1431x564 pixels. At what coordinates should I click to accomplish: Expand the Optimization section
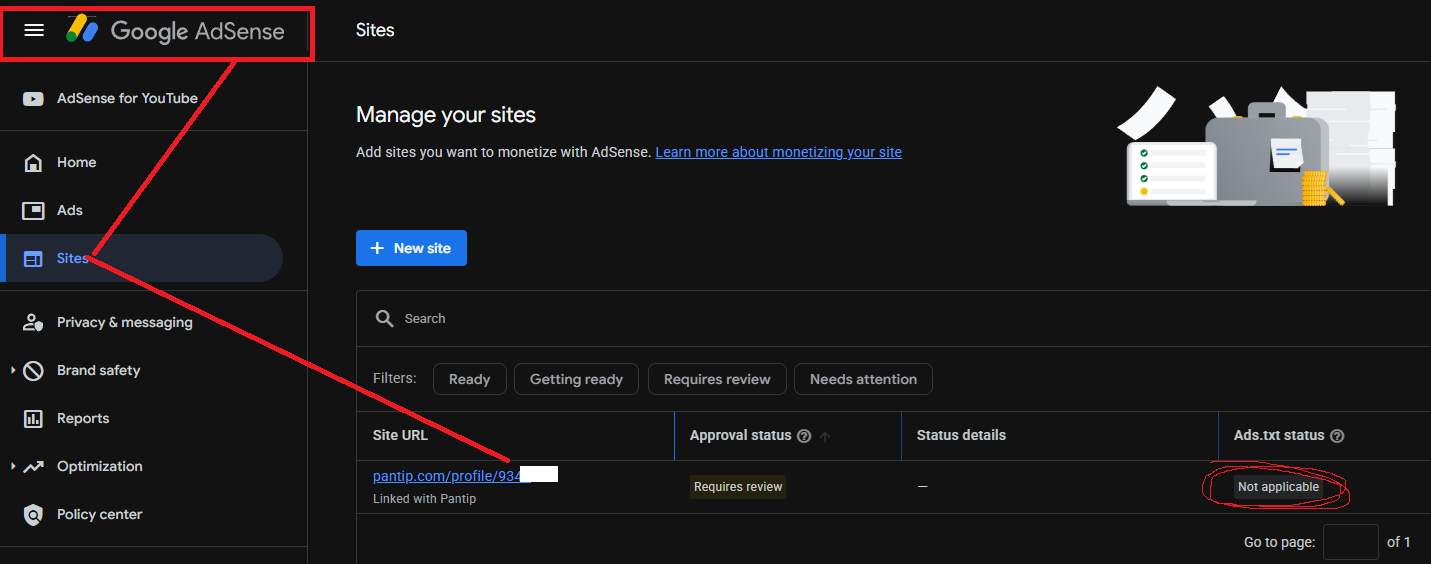(13, 466)
